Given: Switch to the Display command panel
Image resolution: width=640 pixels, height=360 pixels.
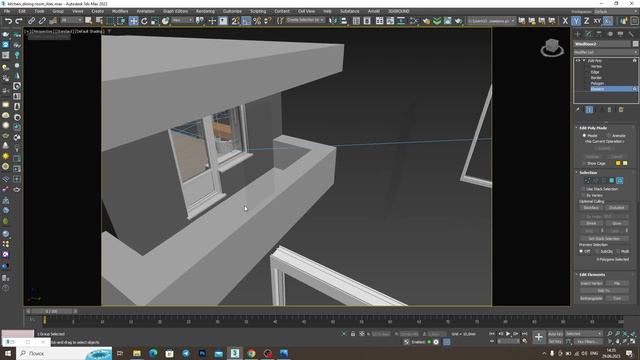Looking at the screenshot, I should click(620, 34).
